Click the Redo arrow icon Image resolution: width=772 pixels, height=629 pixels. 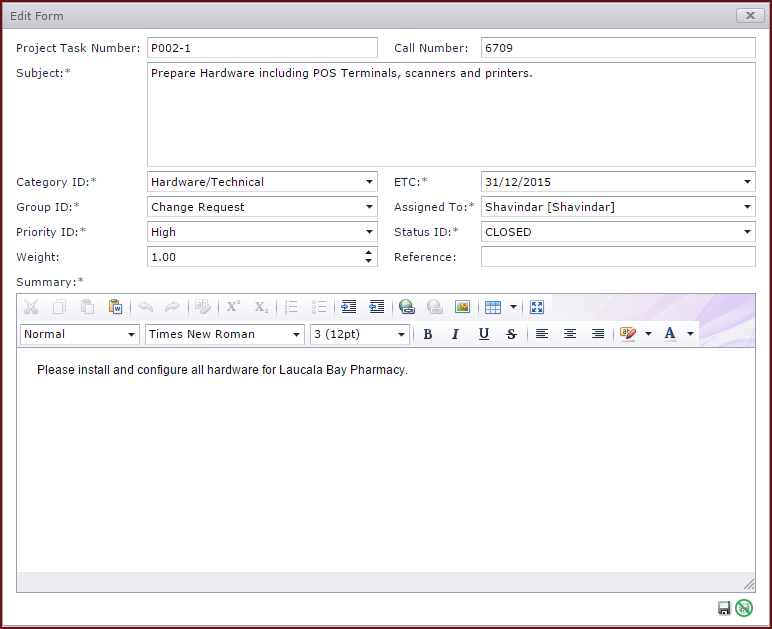172,307
